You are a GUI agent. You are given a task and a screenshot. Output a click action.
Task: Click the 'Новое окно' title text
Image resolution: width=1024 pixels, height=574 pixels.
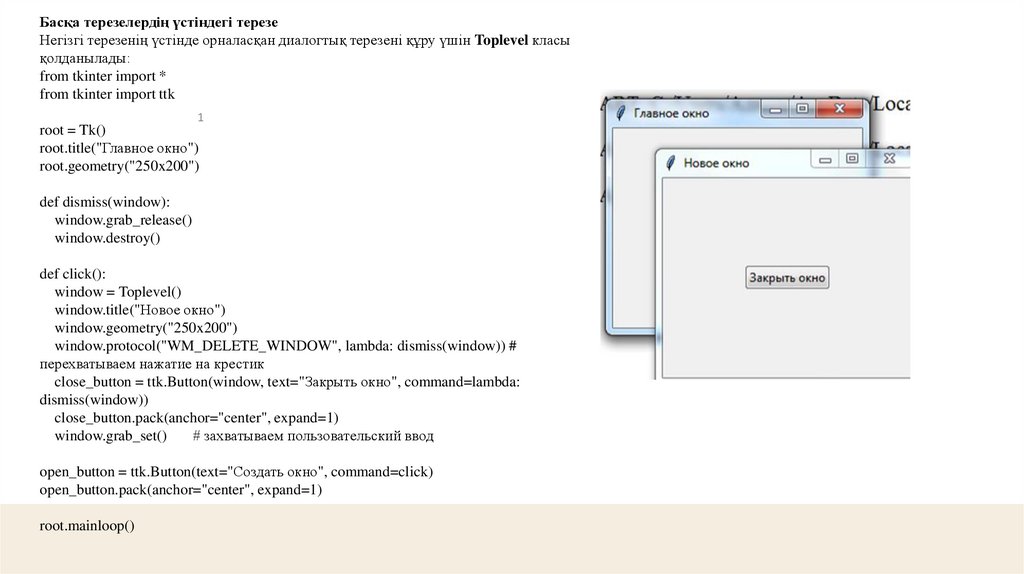click(716, 163)
